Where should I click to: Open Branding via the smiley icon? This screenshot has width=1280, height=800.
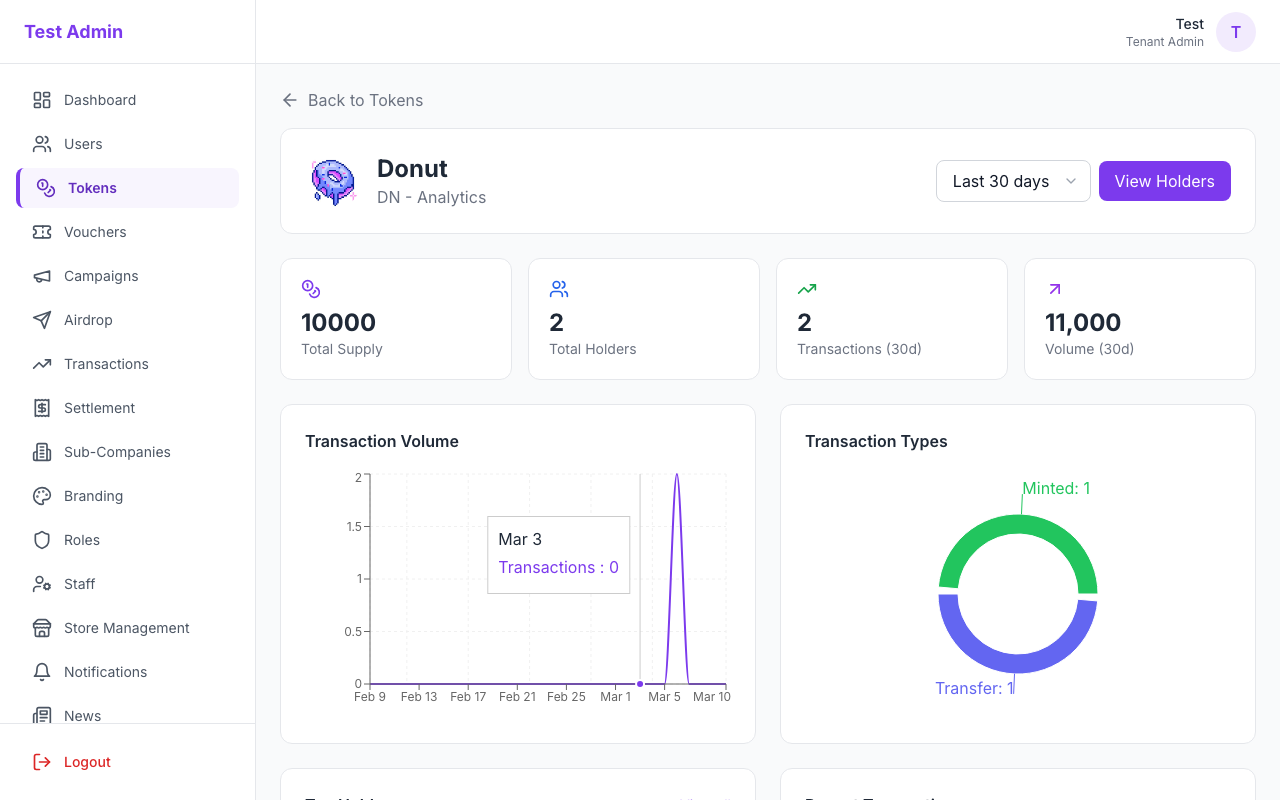click(41, 496)
